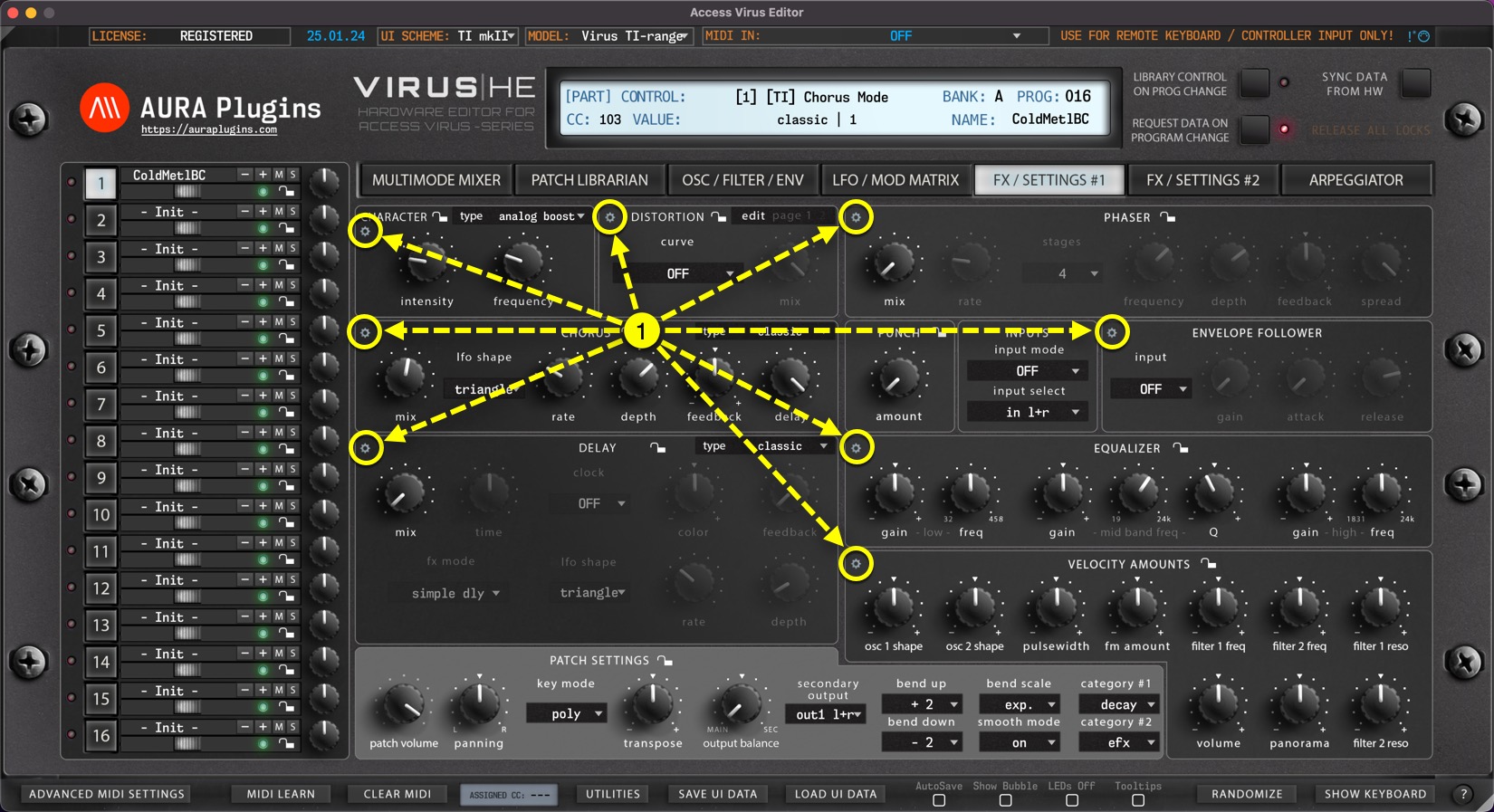This screenshot has width=1494, height=812.
Task: Open the auraplugins.com link
Action: tap(209, 130)
